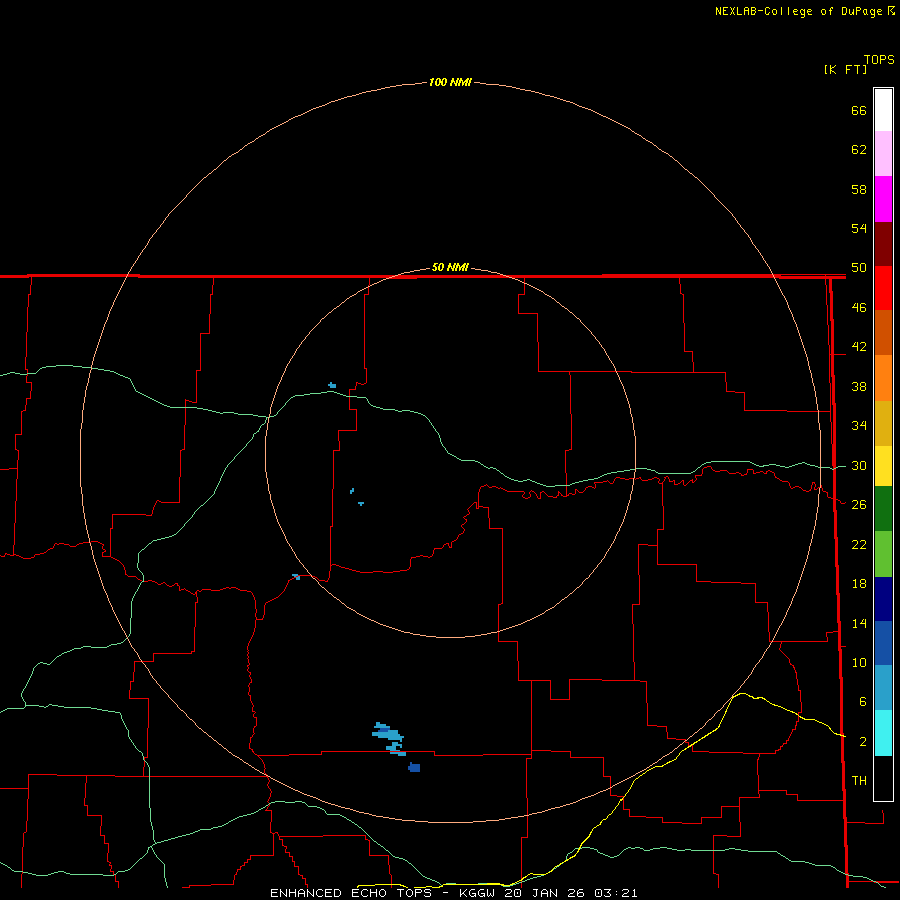Click the 58 legend value

[x=859, y=189]
